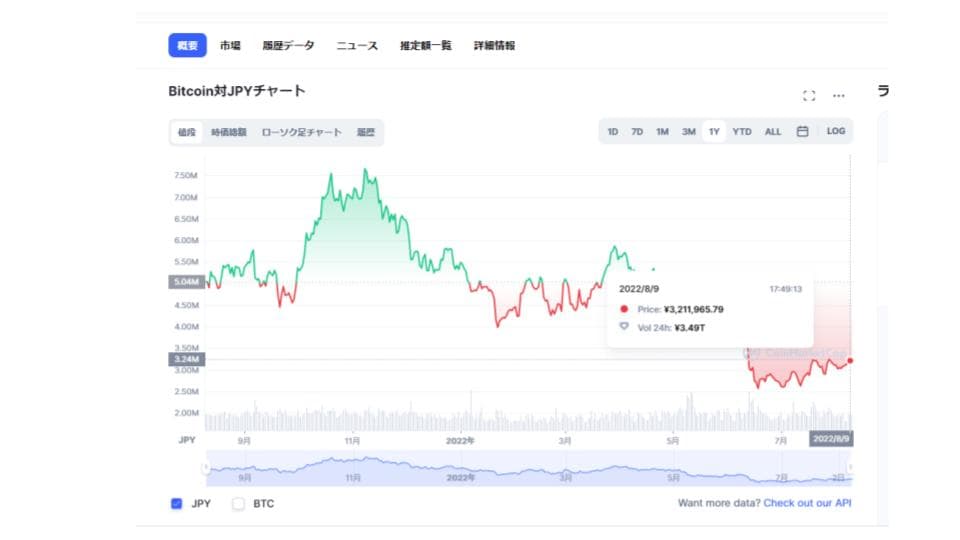Toggle LOG scale on chart
960x540 pixels.
pyautogui.click(x=836, y=131)
